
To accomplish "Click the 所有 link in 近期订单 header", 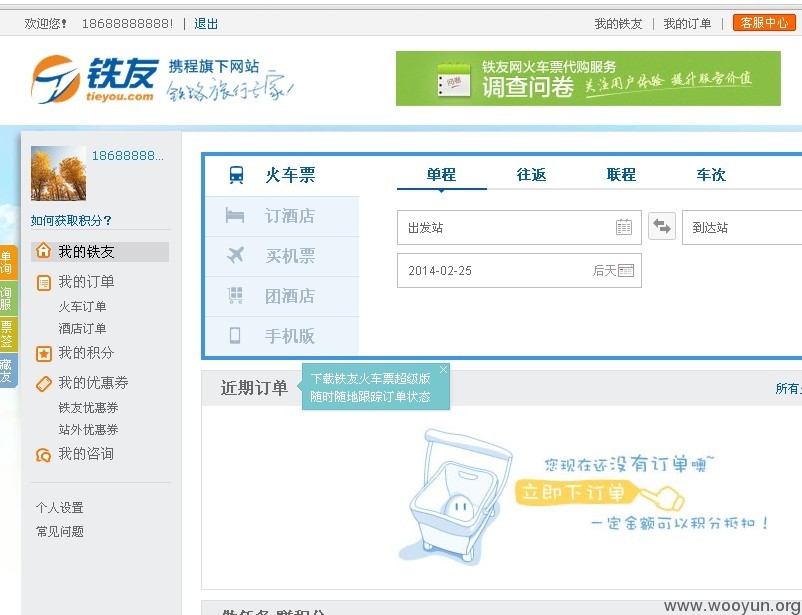I will (x=788, y=389).
